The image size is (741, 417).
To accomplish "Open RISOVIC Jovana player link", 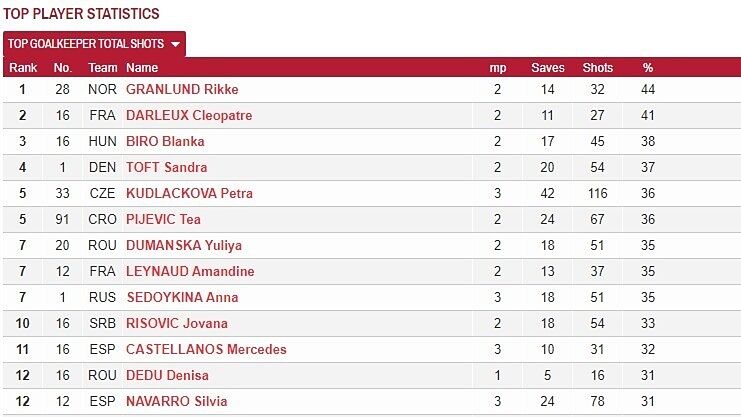I will 177,323.
